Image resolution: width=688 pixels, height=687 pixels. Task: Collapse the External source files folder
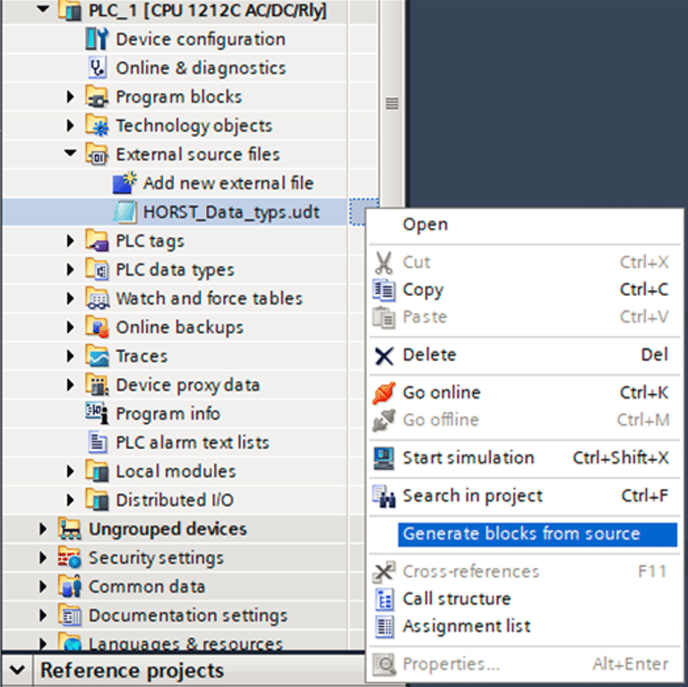(x=71, y=155)
